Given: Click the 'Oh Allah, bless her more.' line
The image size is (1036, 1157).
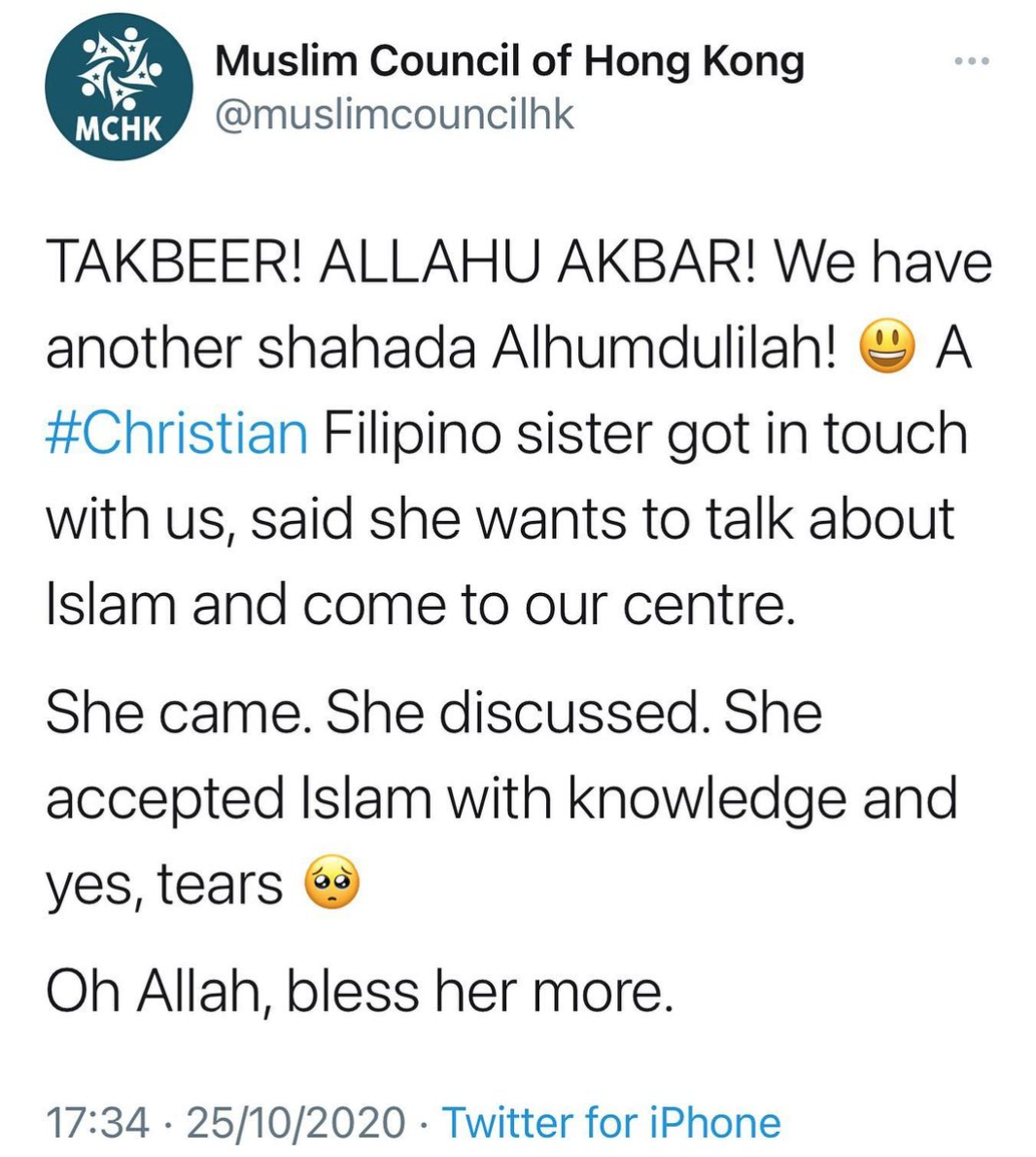Looking at the screenshot, I should pyautogui.click(x=360, y=991).
